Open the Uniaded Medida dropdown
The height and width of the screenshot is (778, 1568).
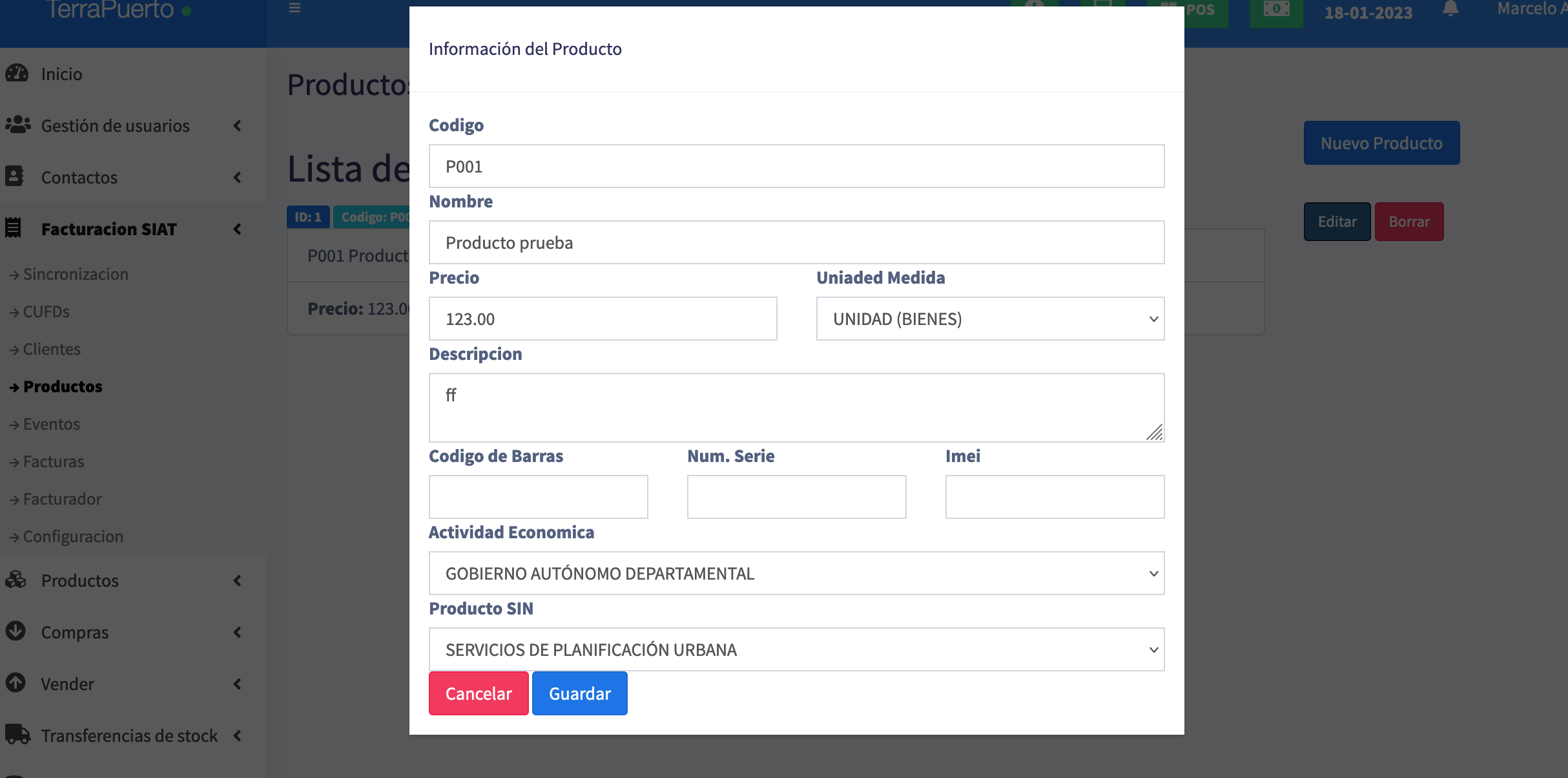coord(990,319)
